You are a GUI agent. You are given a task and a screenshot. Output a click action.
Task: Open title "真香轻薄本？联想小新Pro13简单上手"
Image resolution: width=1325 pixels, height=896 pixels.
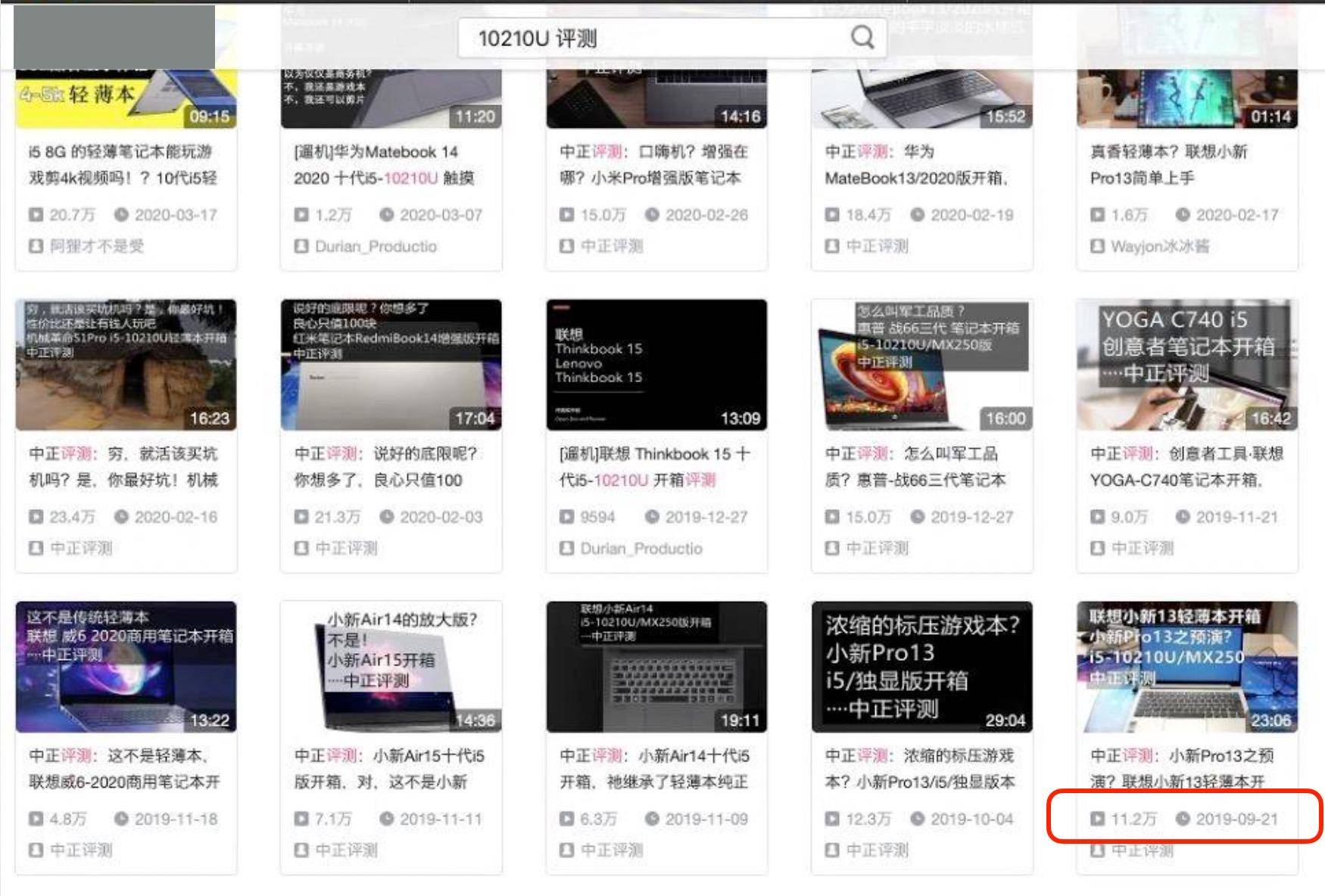[x=1168, y=165]
